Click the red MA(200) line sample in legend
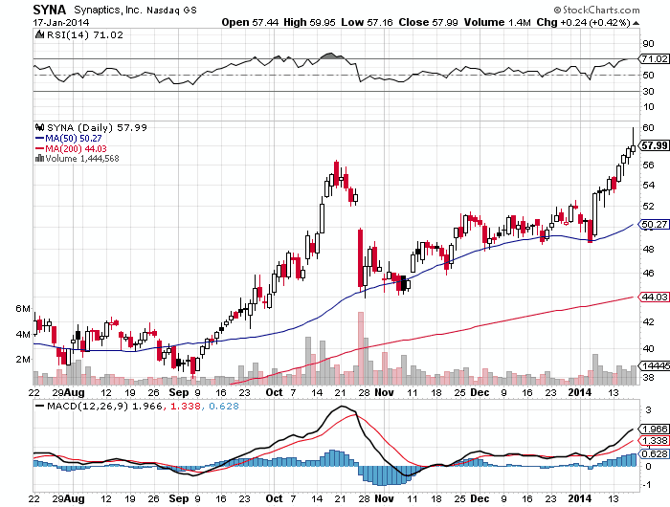 click(x=40, y=149)
